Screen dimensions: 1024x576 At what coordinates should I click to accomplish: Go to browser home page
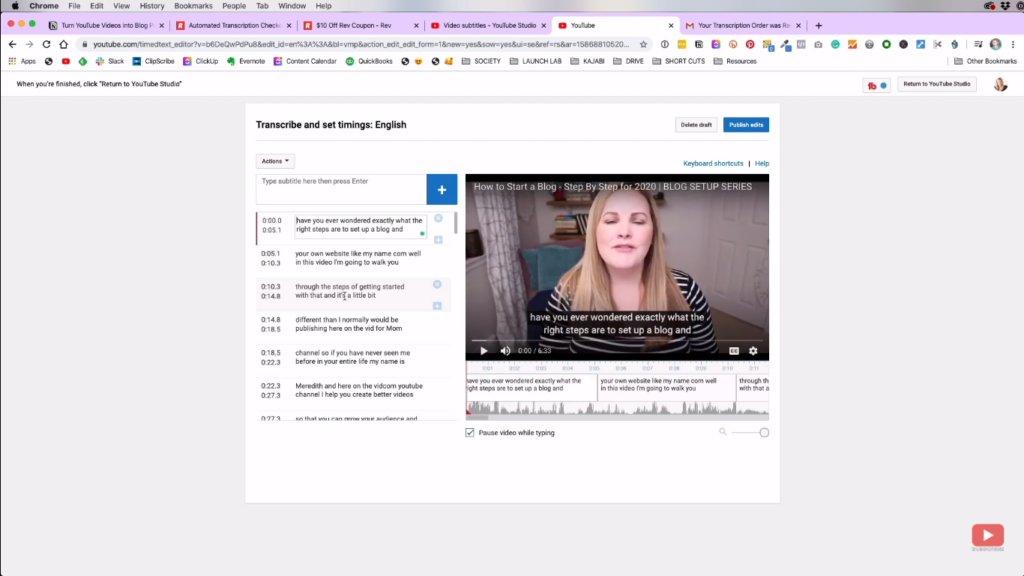(x=63, y=44)
